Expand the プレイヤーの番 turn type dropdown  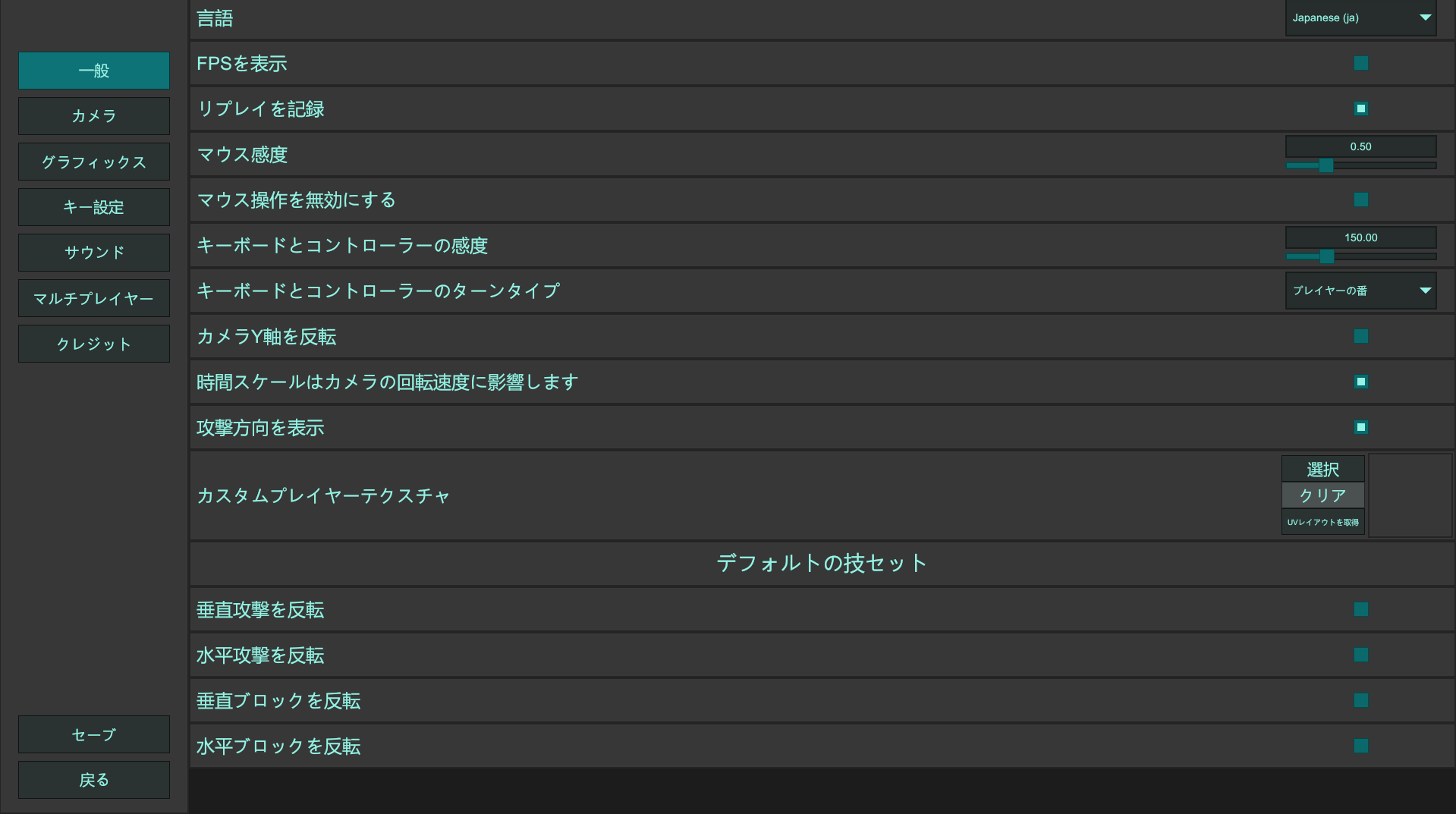click(1360, 291)
